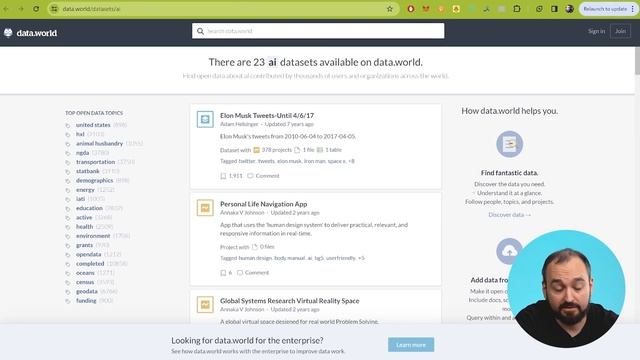Open the grants topic
This screenshot has height=360, width=640.
click(x=84, y=245)
